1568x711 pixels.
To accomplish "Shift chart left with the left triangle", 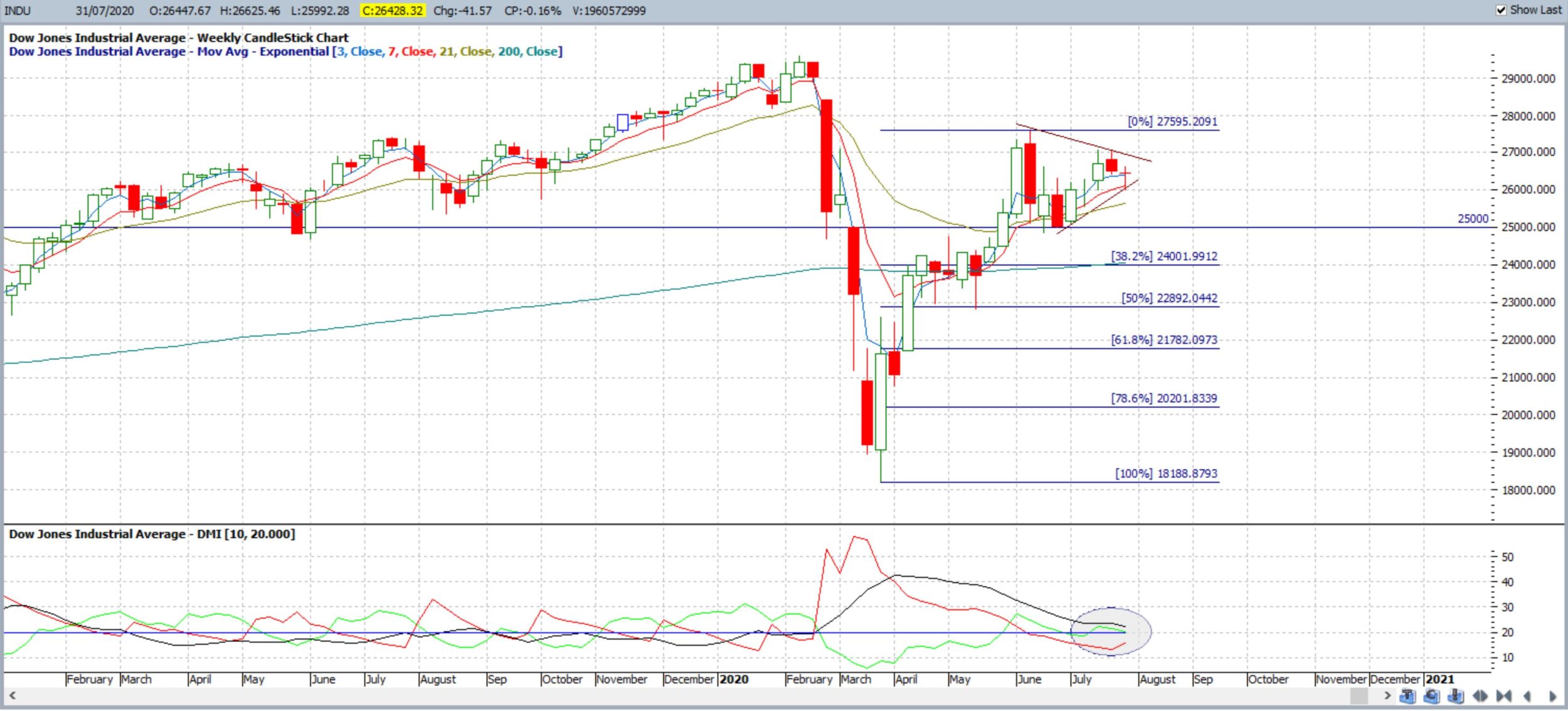I will 1527,696.
